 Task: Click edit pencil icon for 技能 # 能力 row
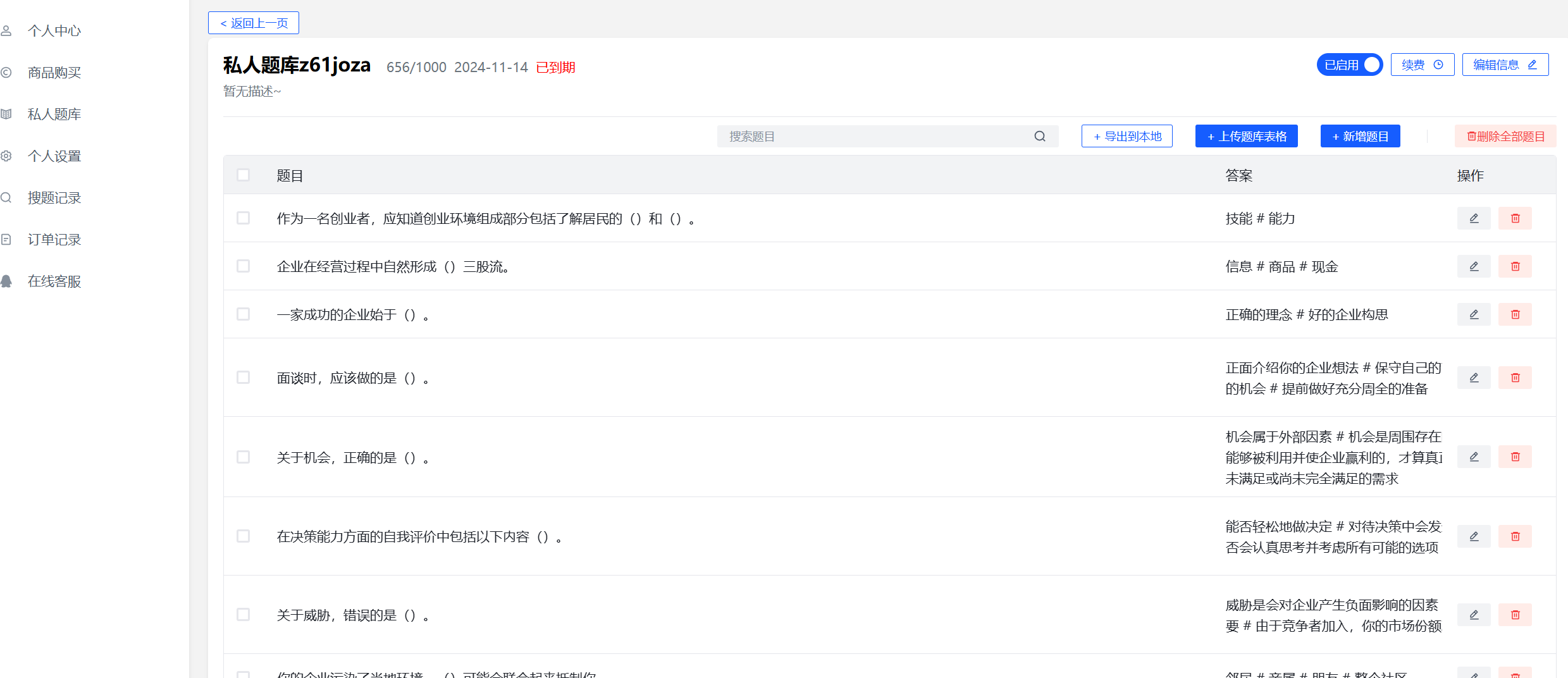click(x=1473, y=218)
